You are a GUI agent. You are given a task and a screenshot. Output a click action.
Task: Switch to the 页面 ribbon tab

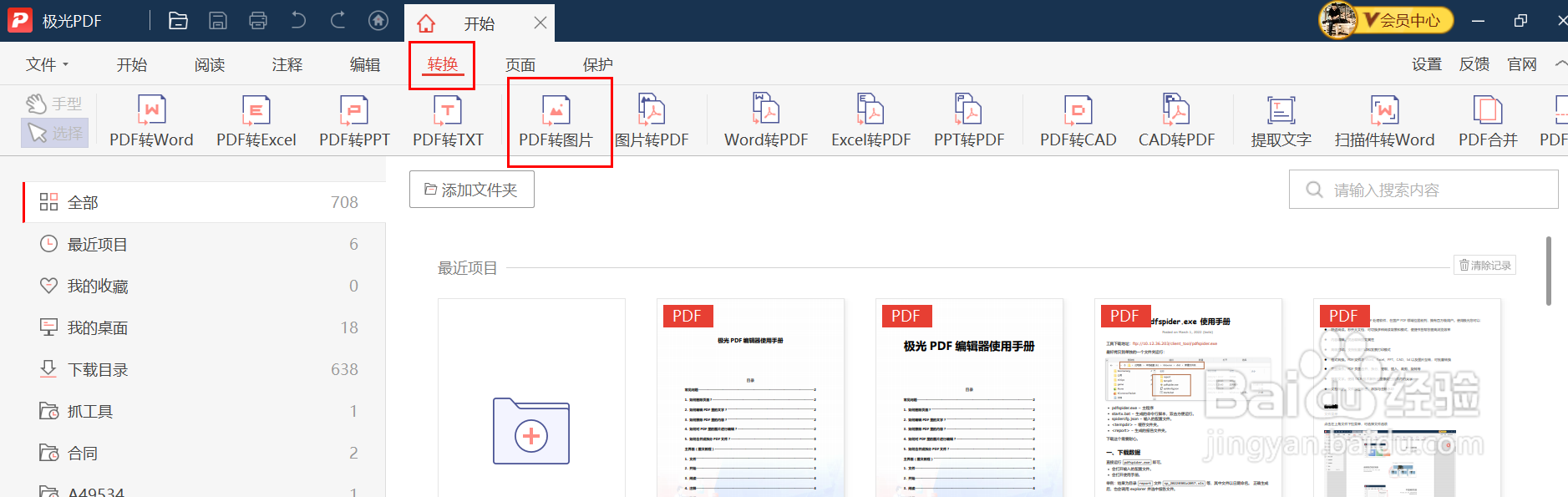click(x=520, y=64)
